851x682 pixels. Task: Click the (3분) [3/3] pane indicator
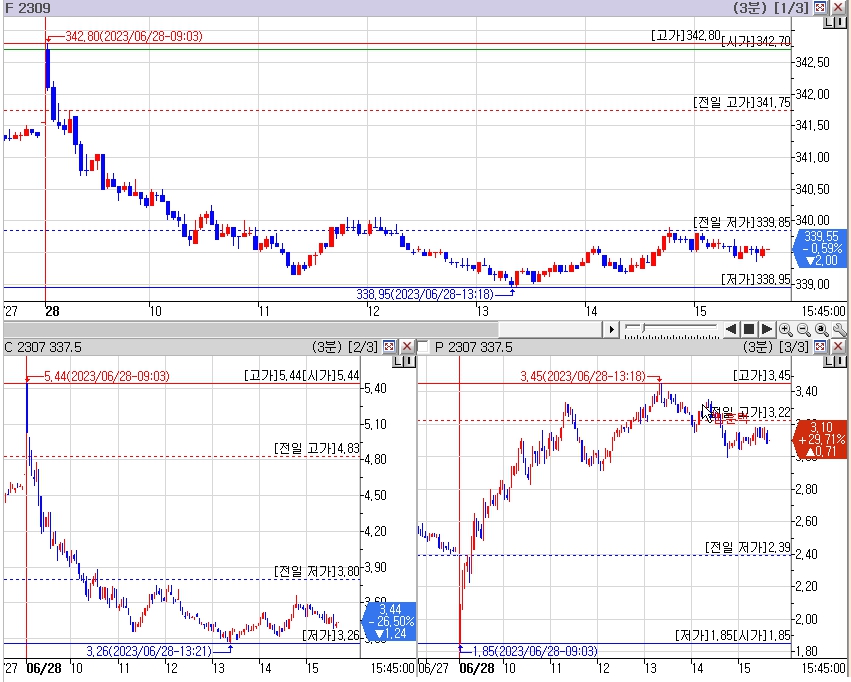click(x=776, y=347)
